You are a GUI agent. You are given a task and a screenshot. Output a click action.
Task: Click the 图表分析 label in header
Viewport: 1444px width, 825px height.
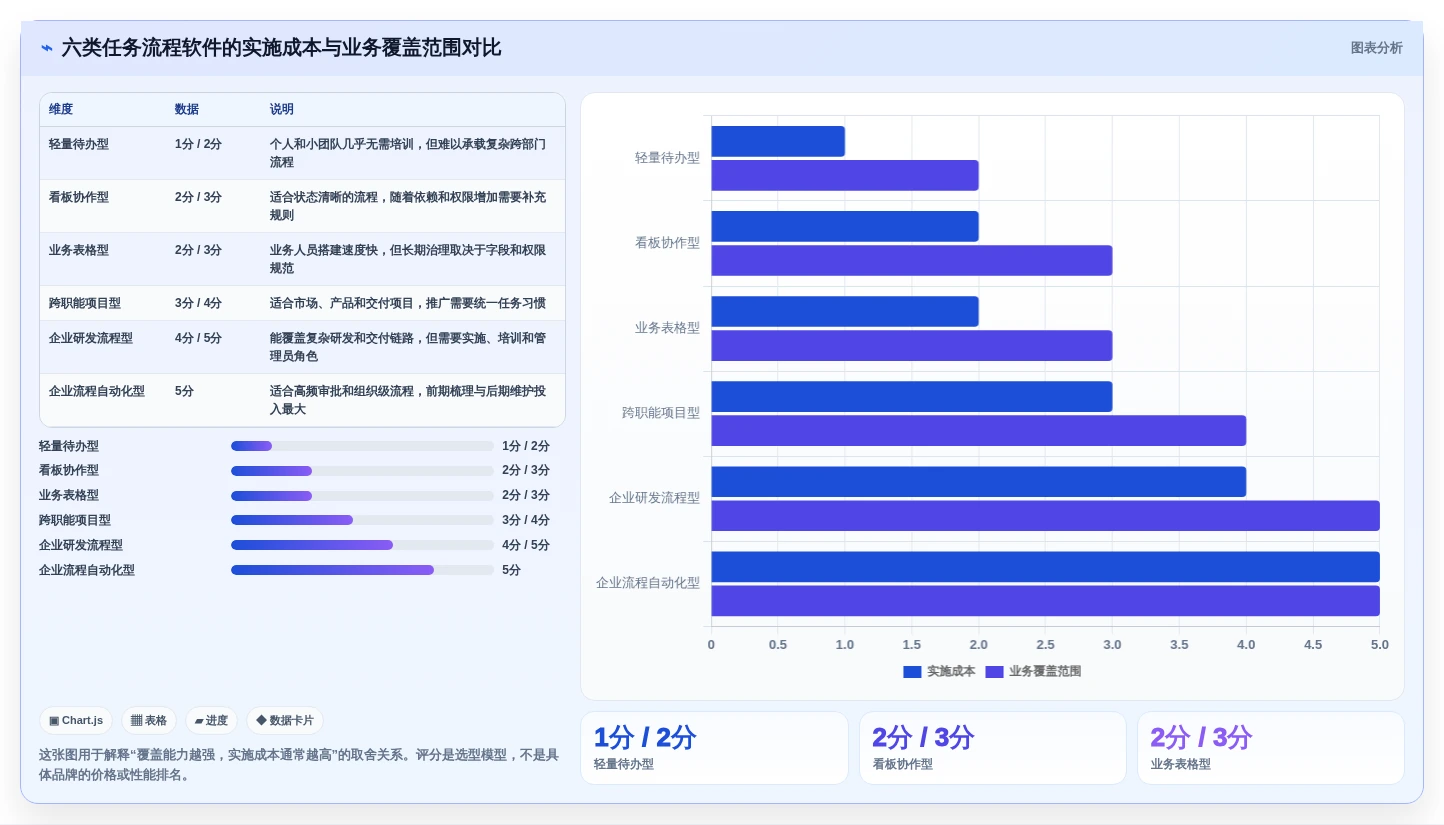pos(1376,48)
